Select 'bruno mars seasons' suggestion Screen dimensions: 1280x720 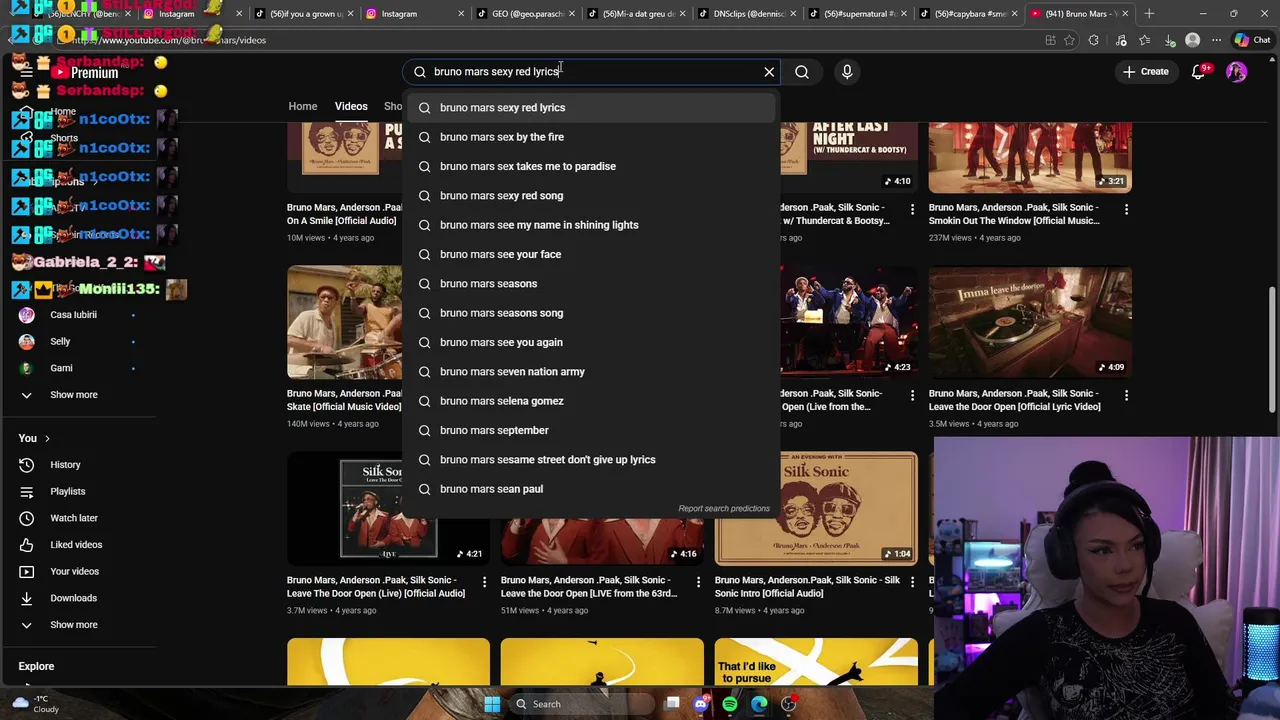pos(591,284)
